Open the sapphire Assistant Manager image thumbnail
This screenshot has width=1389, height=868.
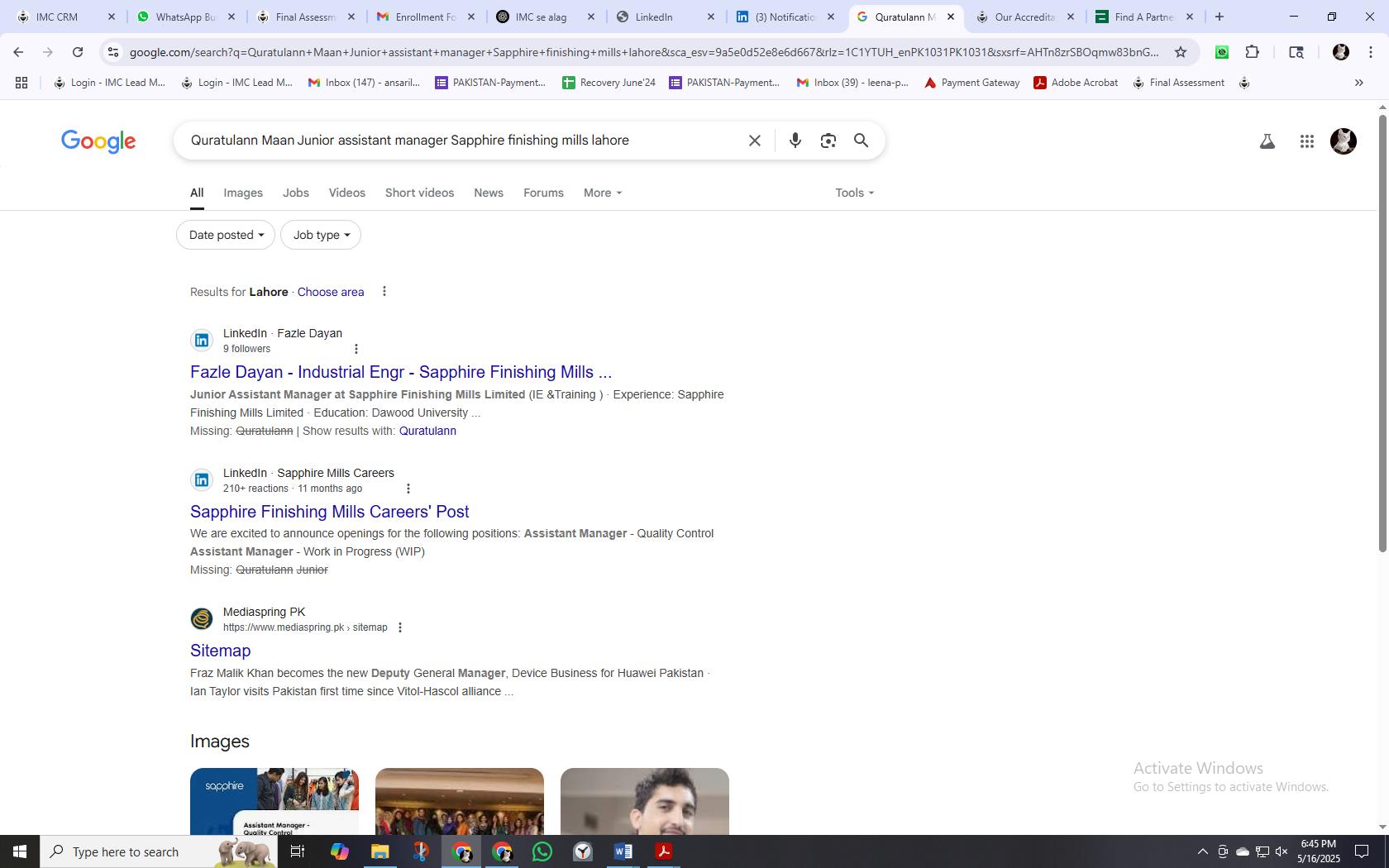pos(274,801)
